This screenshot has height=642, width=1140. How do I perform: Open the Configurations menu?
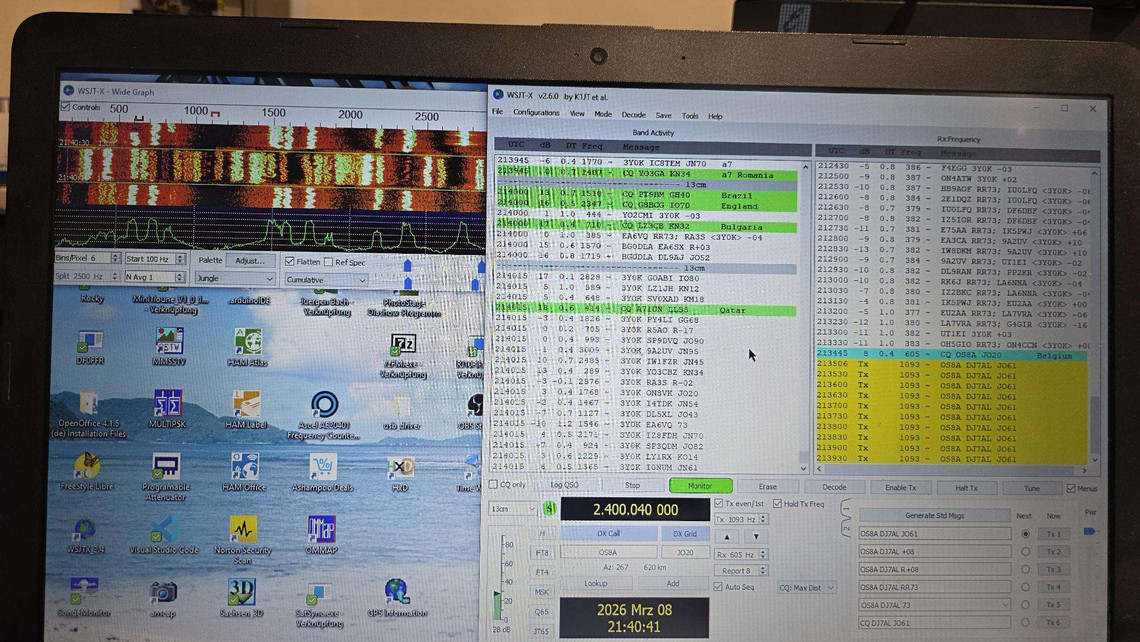pos(536,115)
